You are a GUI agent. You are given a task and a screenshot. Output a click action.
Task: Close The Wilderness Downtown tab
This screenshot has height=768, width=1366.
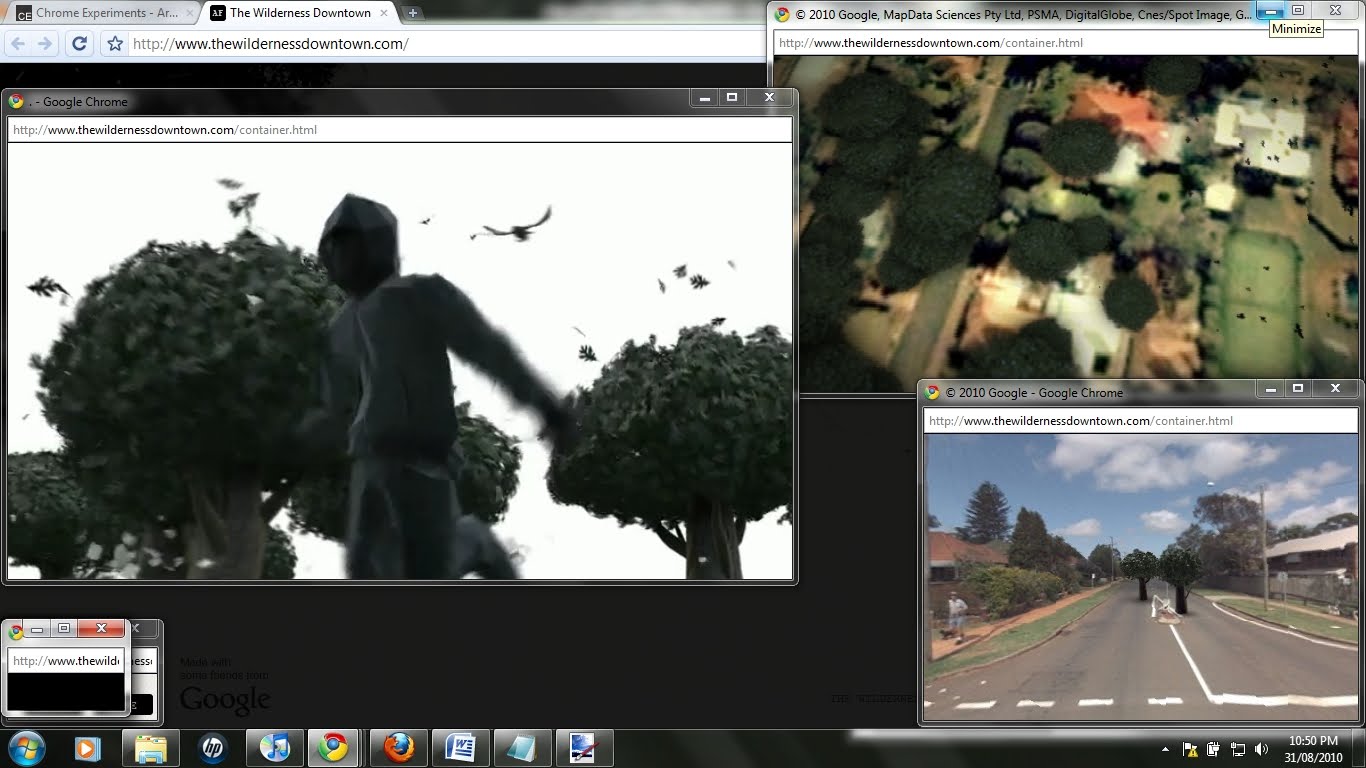(x=385, y=13)
